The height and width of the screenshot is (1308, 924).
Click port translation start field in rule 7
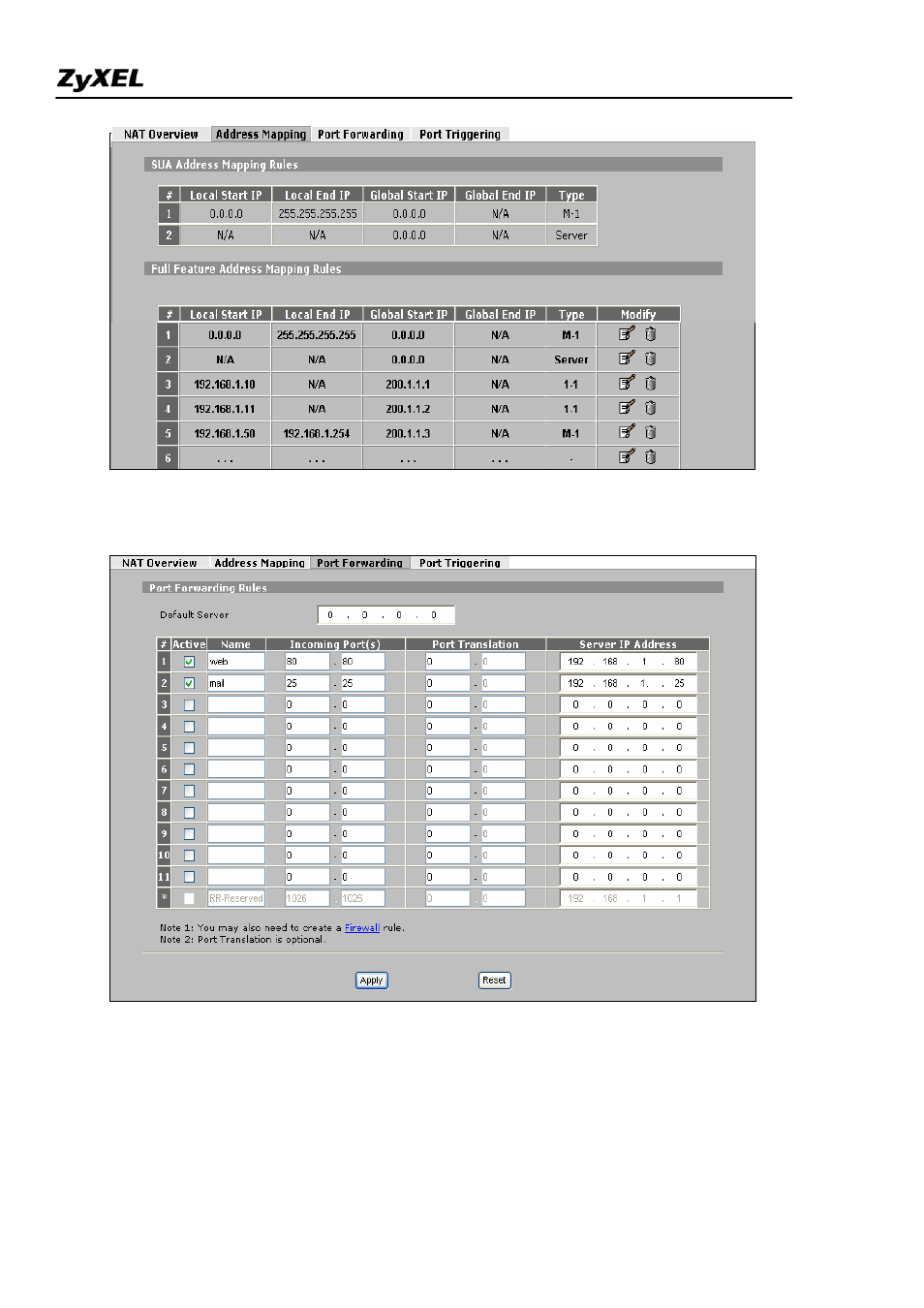tap(447, 791)
